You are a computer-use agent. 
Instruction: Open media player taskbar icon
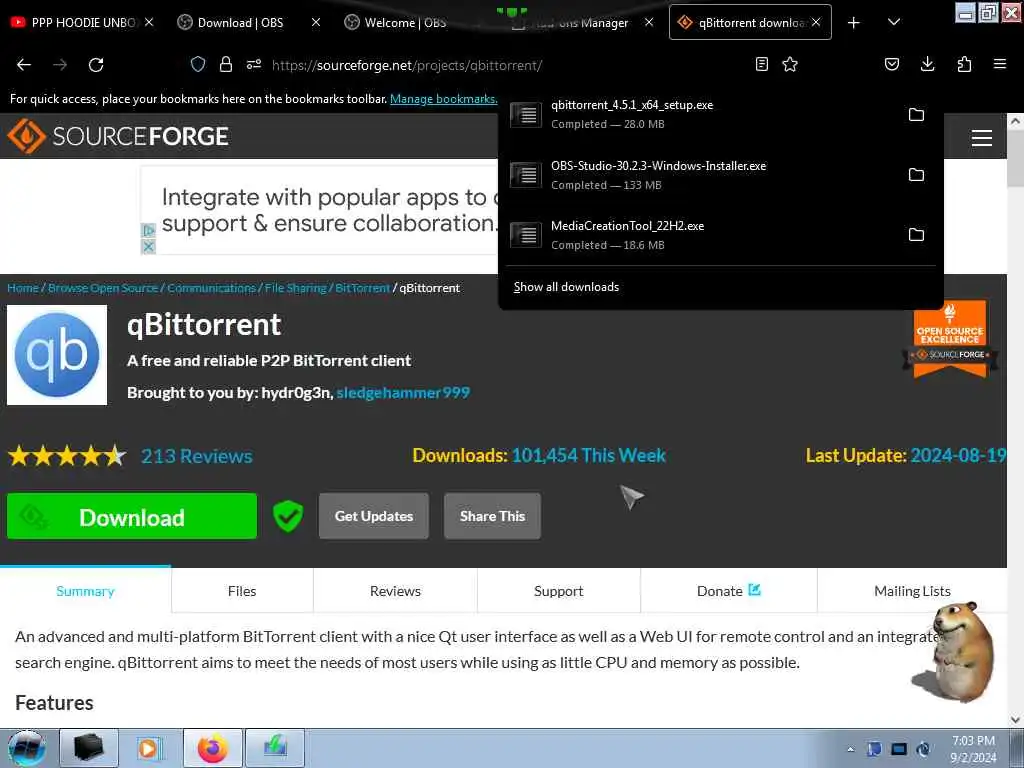(149, 748)
